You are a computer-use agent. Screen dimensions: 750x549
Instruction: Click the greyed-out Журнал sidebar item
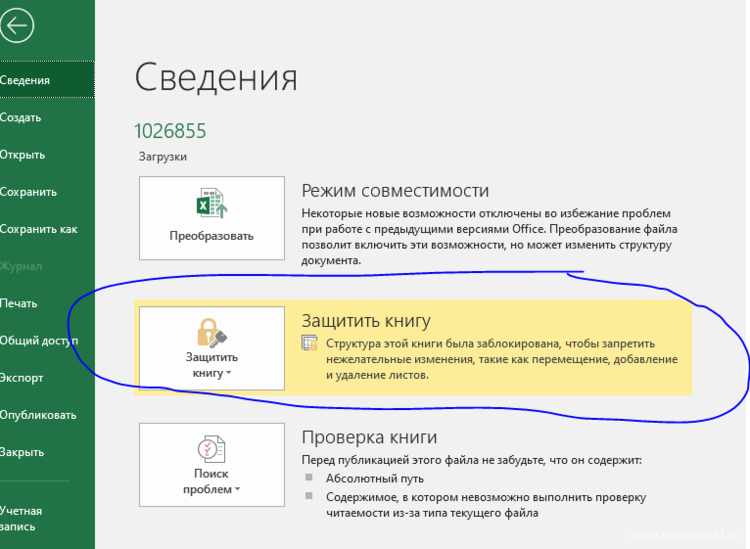tap(47, 266)
